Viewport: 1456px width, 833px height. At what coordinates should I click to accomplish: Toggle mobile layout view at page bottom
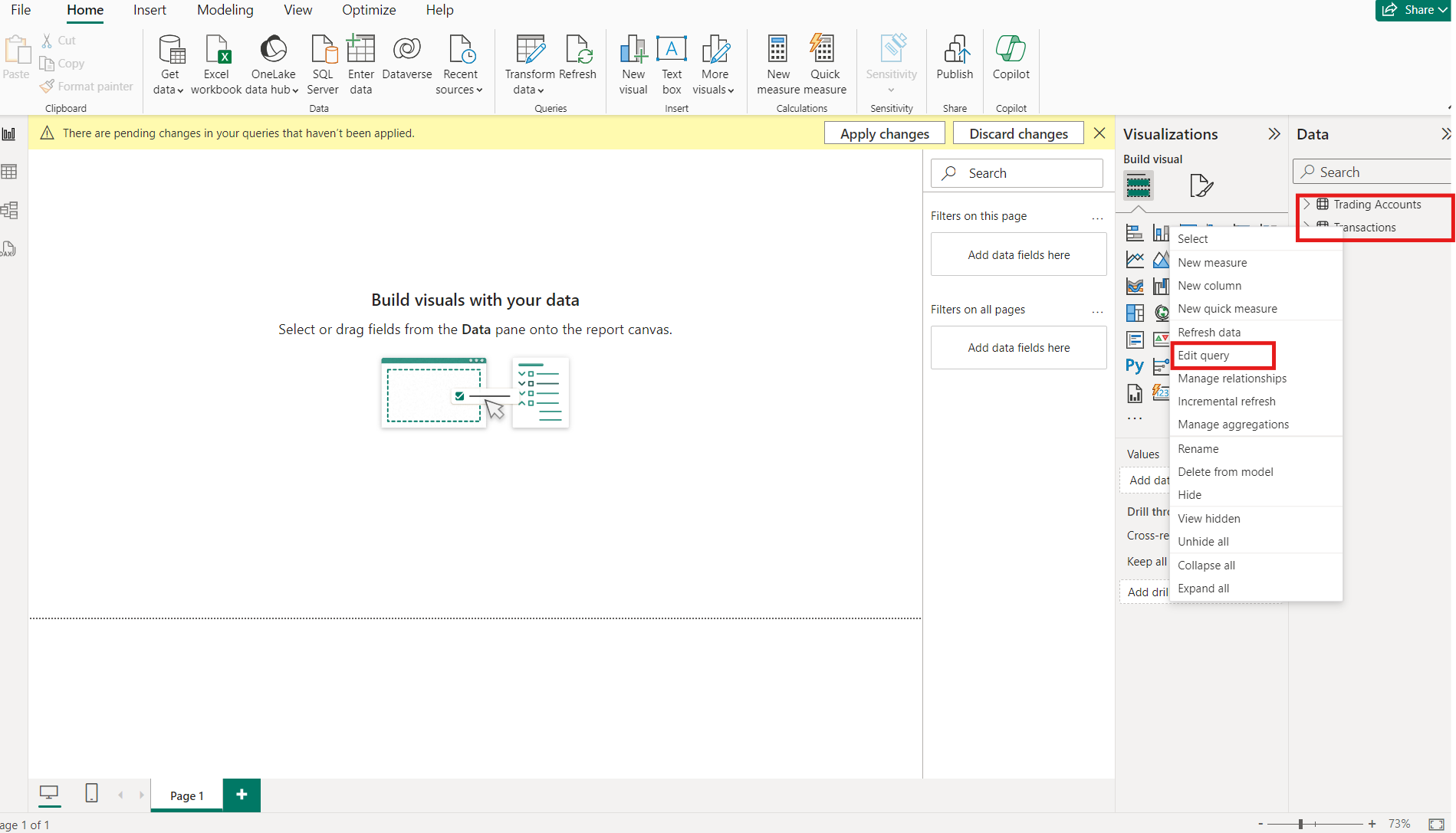[x=91, y=795]
